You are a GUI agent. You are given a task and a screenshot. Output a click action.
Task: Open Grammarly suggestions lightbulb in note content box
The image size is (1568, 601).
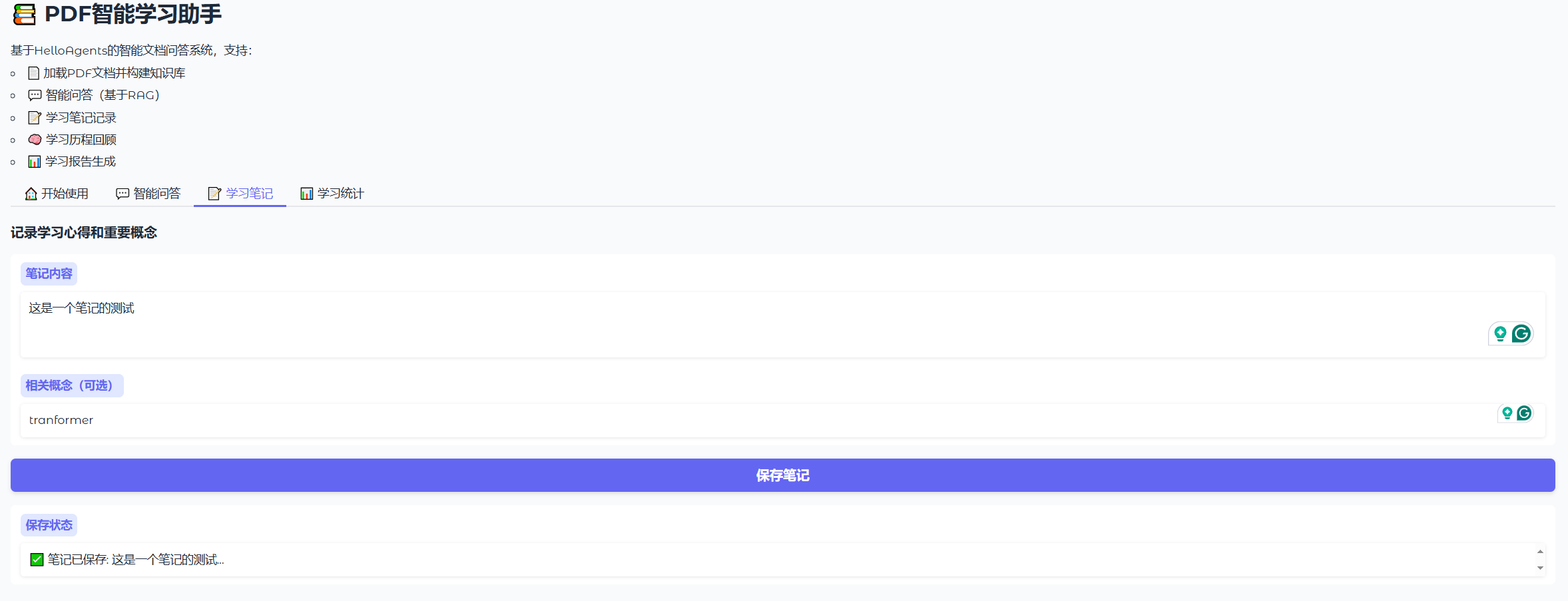pos(1501,333)
